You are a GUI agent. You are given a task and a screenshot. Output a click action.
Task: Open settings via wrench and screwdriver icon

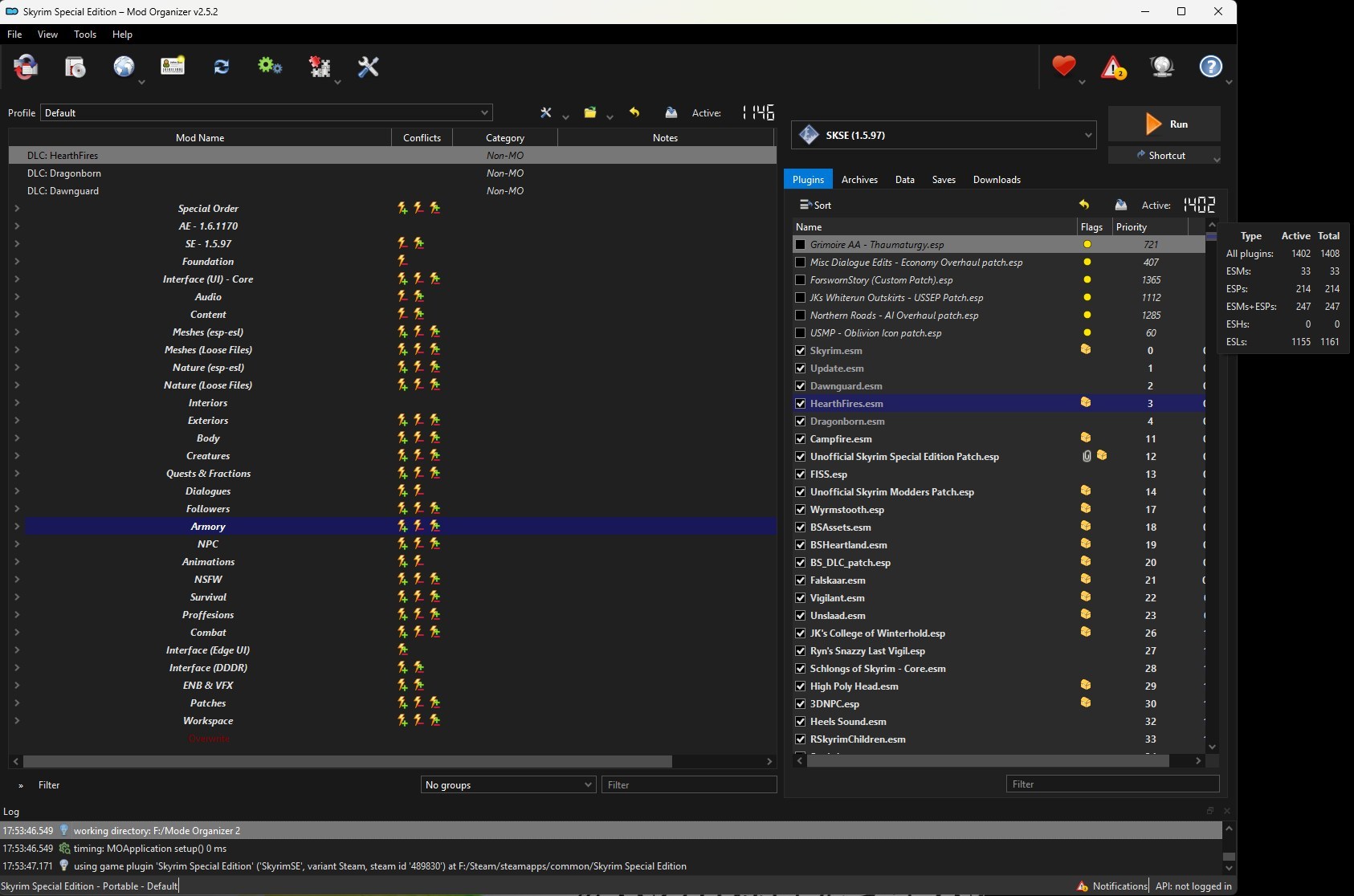point(368,67)
